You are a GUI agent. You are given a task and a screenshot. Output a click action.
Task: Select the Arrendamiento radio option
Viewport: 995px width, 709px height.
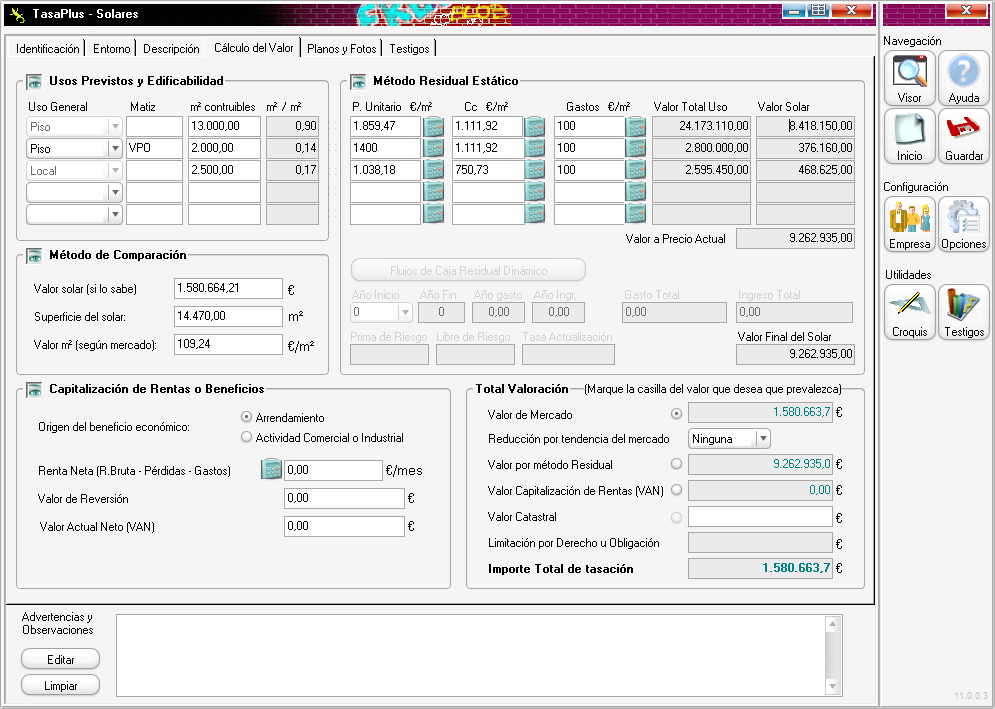coord(246,417)
